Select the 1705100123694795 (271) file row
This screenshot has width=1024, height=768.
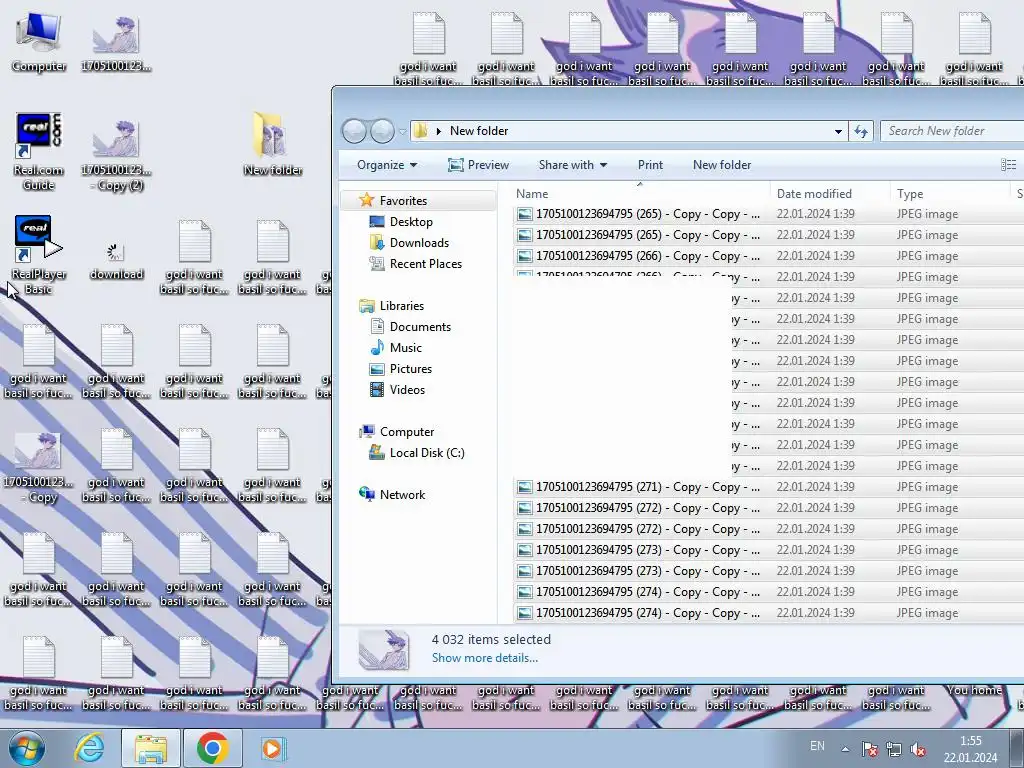coord(768,487)
